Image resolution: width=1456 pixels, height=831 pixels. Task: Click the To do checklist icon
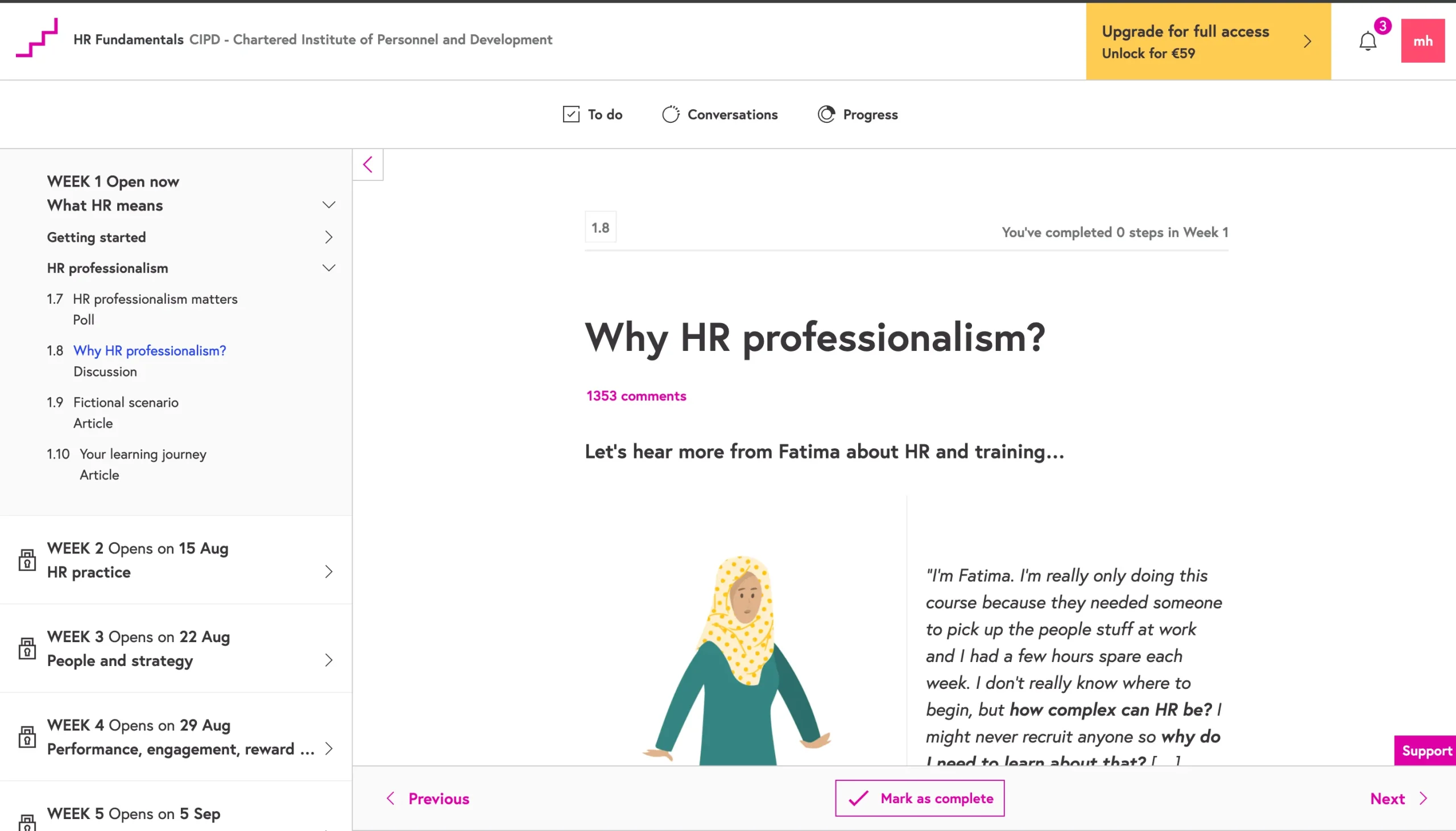click(569, 113)
